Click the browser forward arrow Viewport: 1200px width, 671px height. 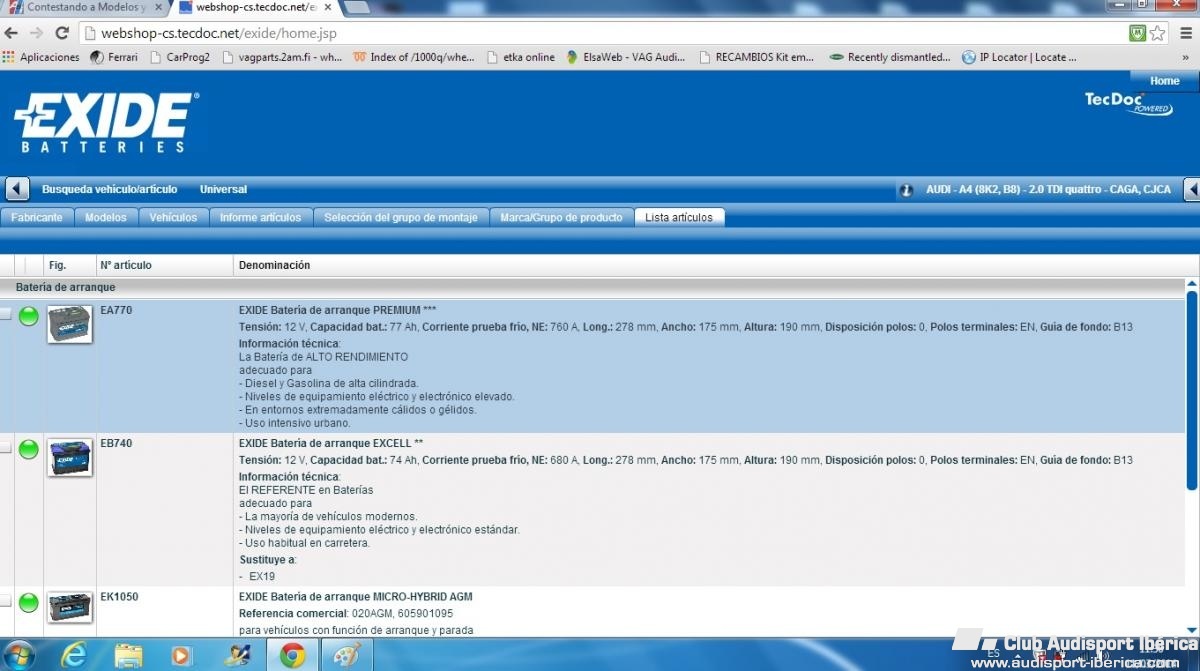click(x=37, y=33)
